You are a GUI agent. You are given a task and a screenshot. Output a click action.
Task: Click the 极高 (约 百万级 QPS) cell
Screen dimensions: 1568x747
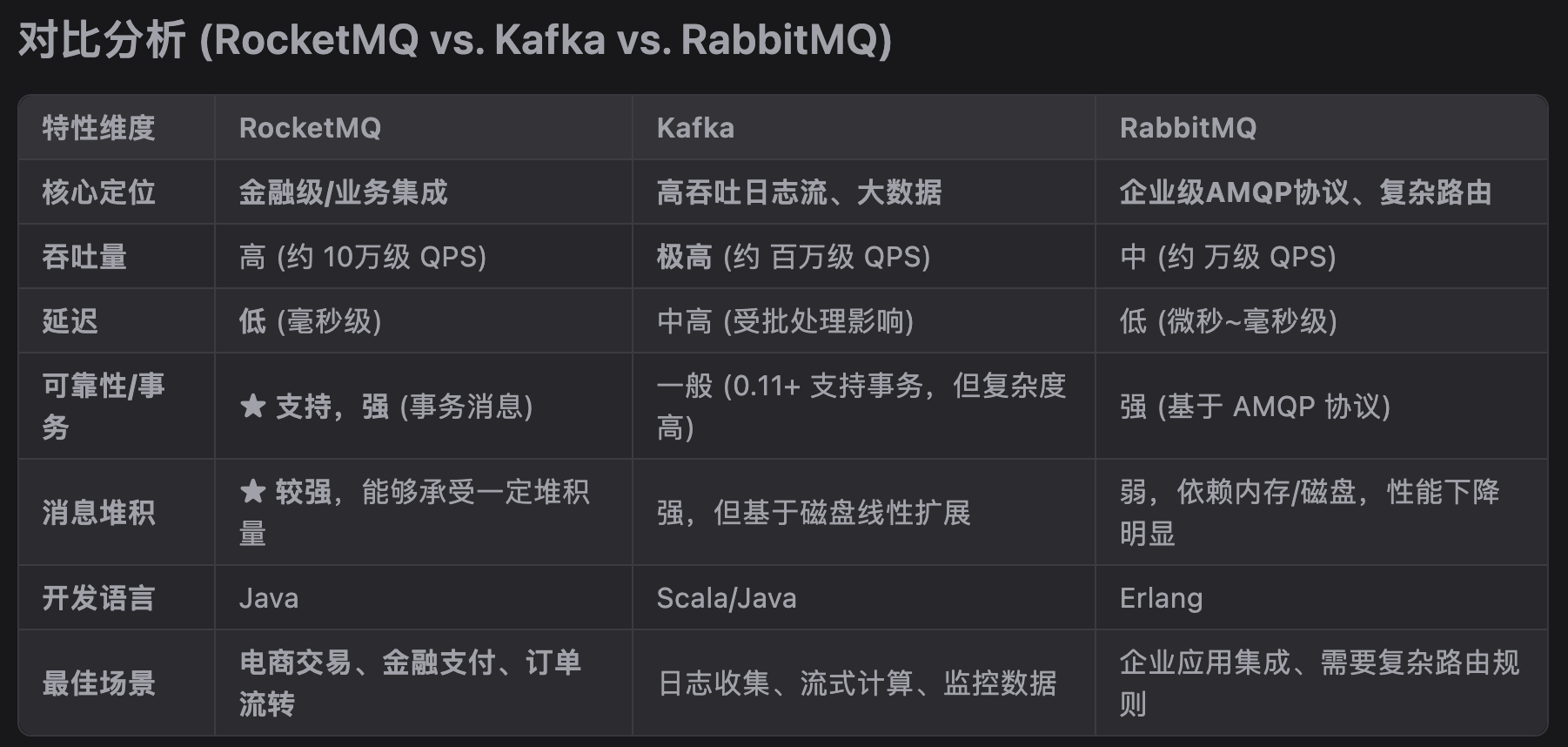click(793, 257)
